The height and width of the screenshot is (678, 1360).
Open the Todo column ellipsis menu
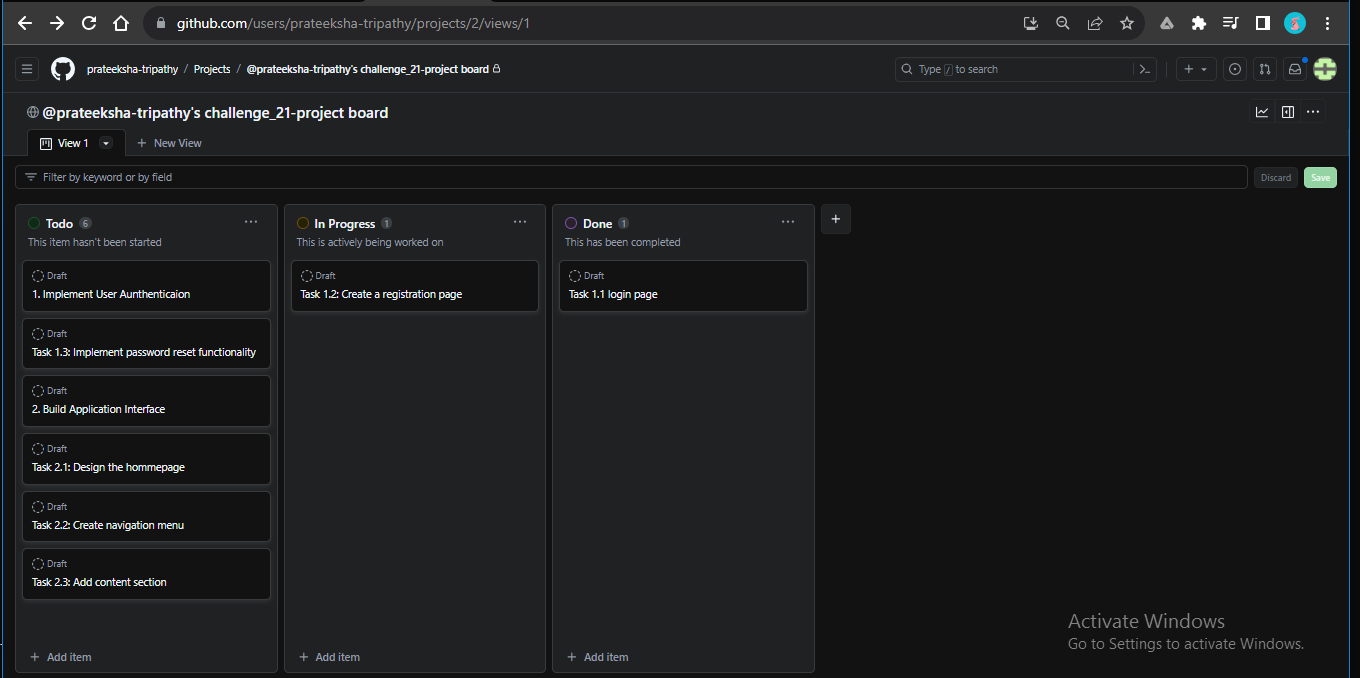click(251, 222)
